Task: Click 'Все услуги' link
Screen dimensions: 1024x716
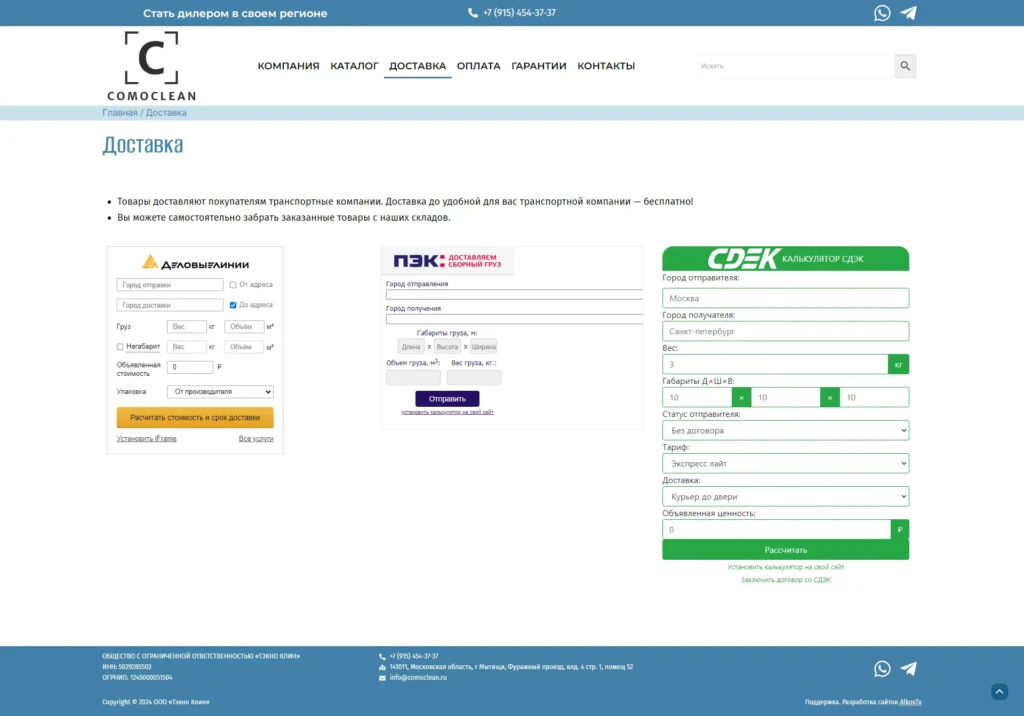Action: [256, 438]
